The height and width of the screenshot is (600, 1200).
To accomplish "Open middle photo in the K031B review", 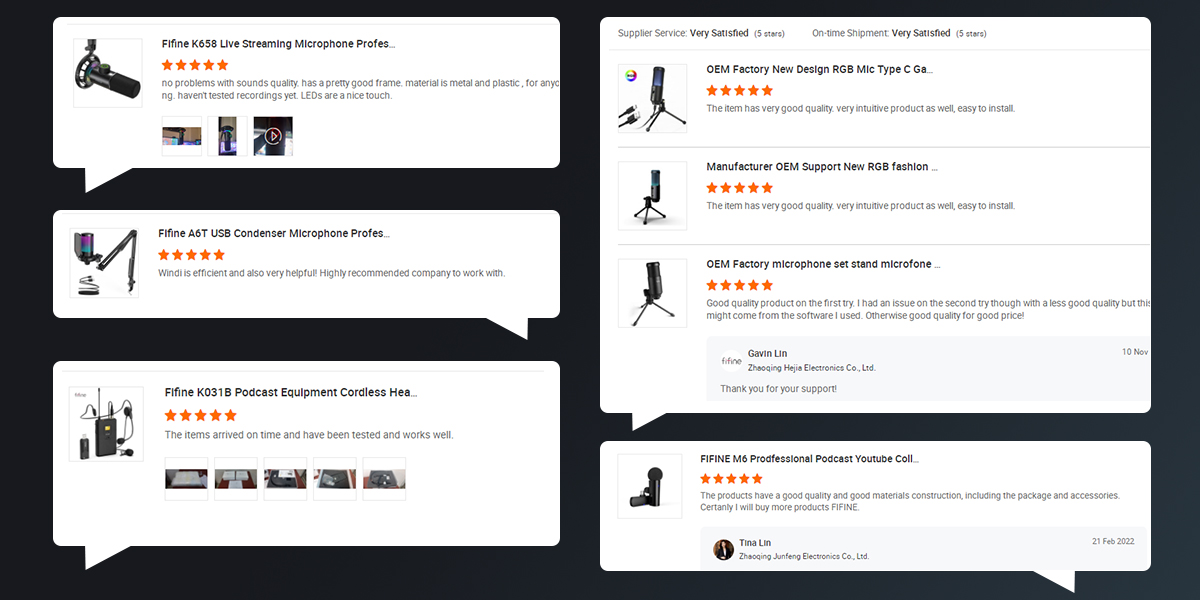I will (285, 478).
